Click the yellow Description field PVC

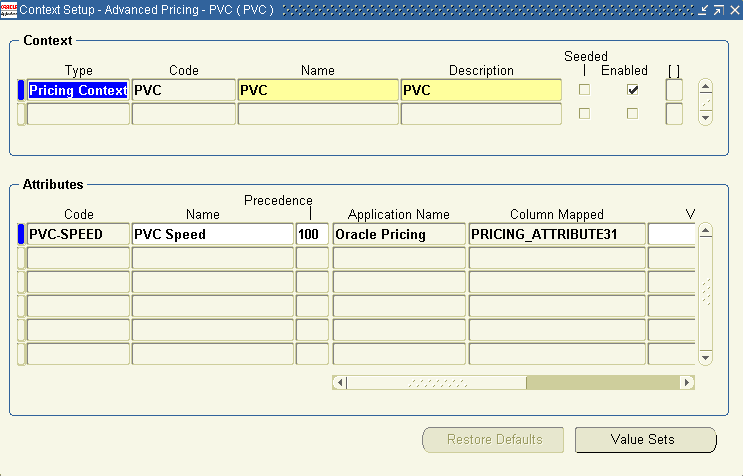481,90
